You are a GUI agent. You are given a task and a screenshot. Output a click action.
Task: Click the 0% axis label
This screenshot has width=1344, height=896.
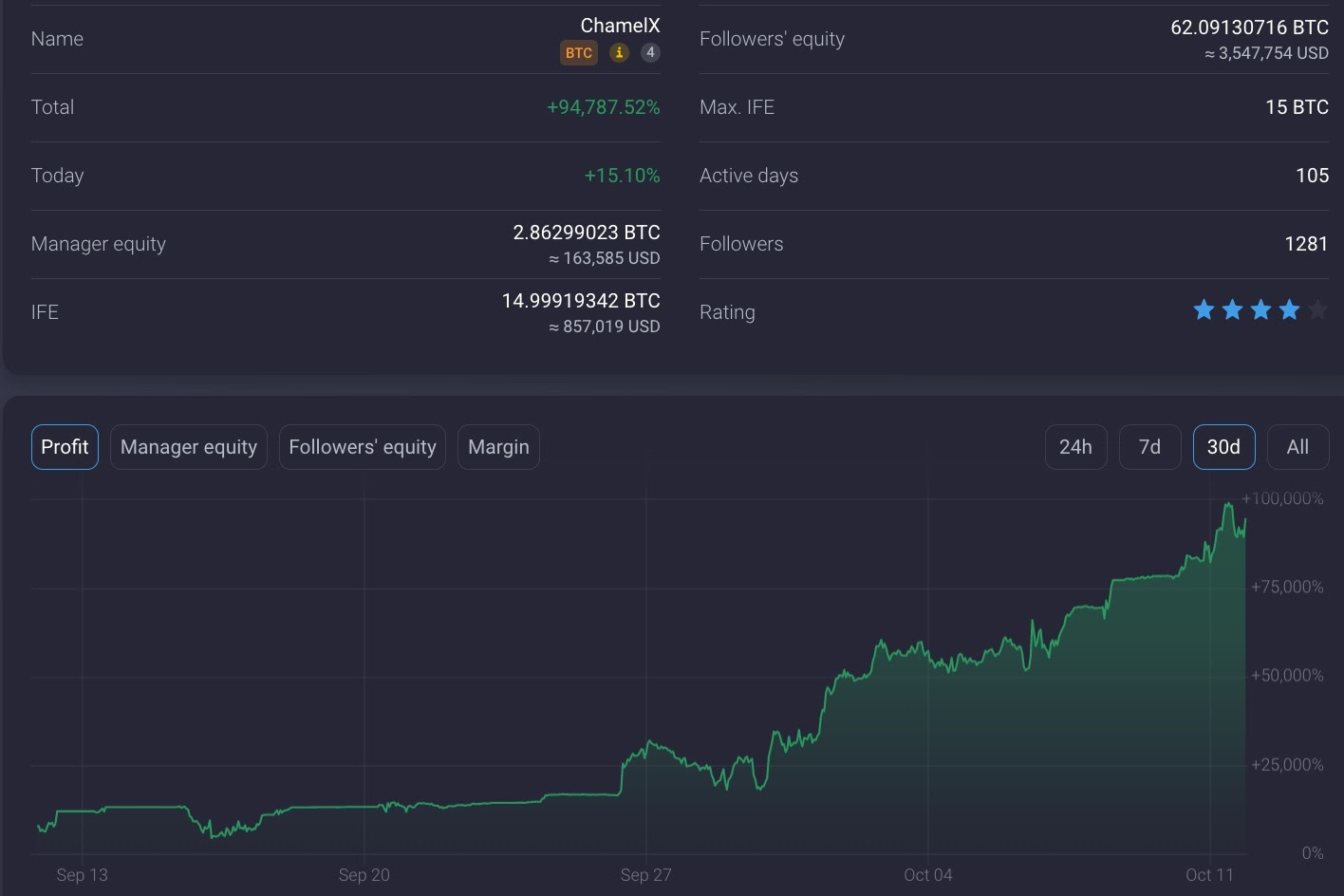point(1313,852)
